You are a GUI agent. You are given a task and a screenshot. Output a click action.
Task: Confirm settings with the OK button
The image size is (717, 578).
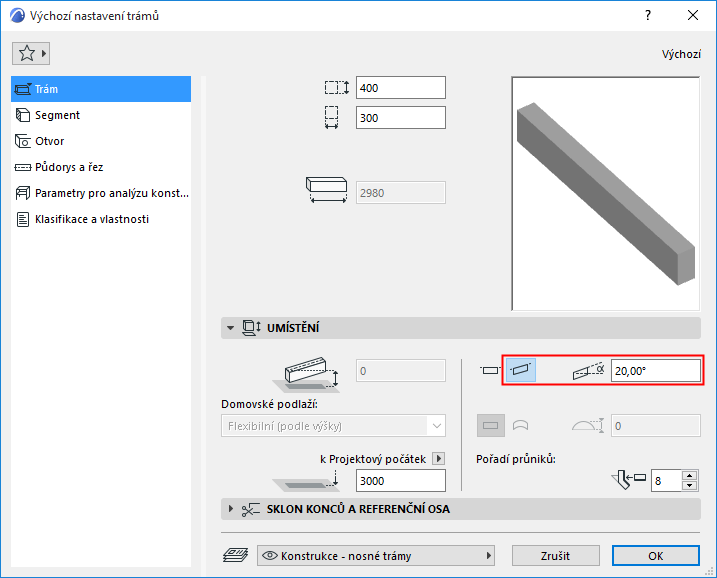656,556
